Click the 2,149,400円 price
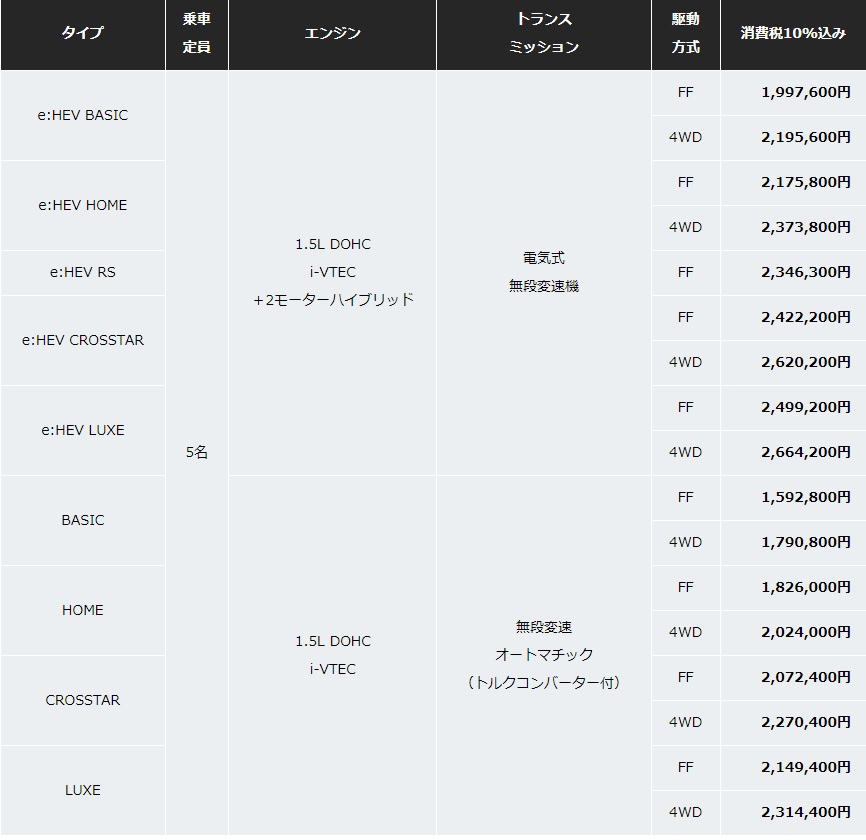Image resolution: width=866 pixels, height=840 pixels. click(806, 767)
